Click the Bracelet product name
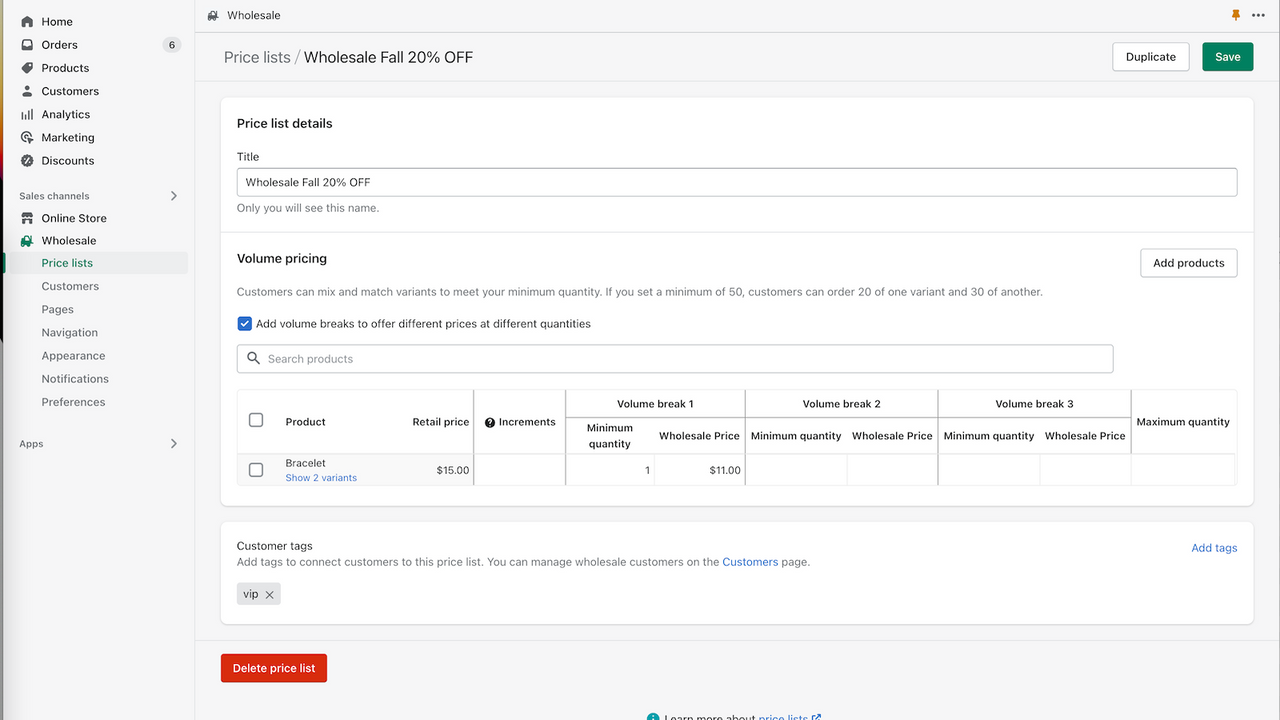Image resolution: width=1280 pixels, height=720 pixels. (305, 463)
